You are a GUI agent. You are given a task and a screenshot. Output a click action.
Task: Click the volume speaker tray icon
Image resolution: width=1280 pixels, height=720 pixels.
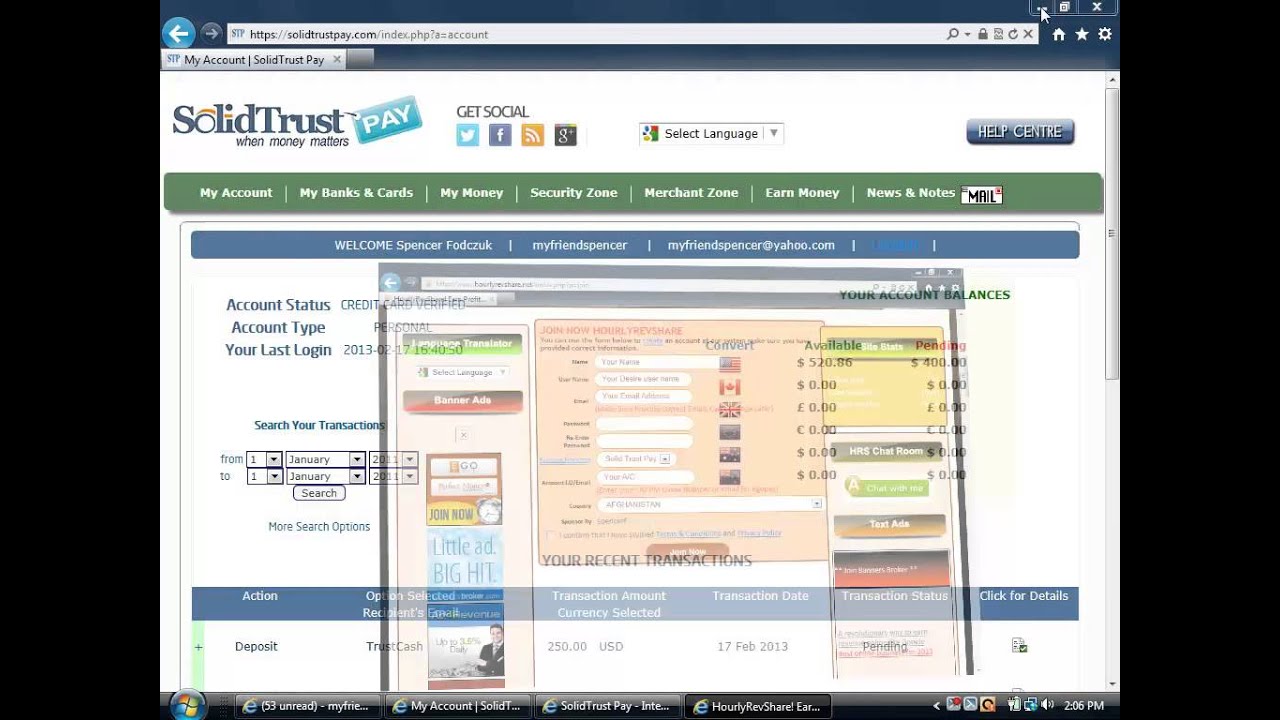[x=1047, y=705]
